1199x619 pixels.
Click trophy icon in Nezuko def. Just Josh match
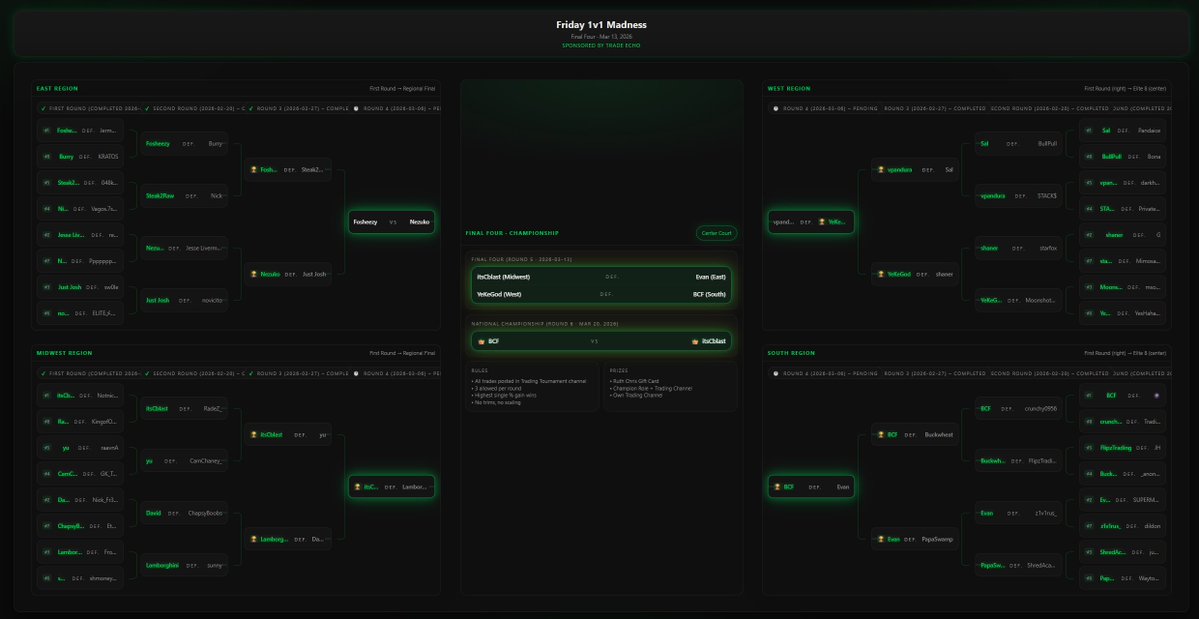pyautogui.click(x=254, y=274)
